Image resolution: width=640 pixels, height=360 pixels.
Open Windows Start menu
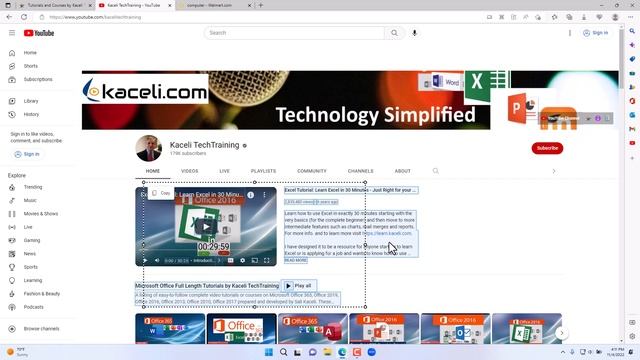pos(269,352)
